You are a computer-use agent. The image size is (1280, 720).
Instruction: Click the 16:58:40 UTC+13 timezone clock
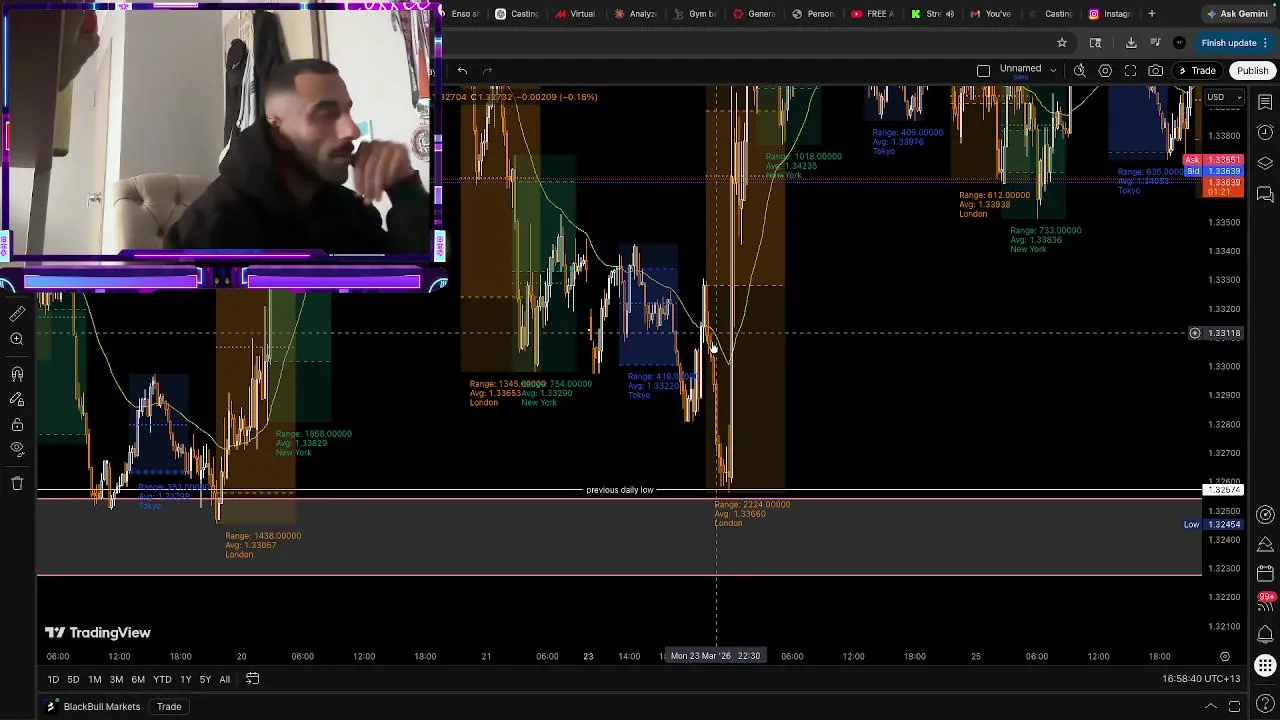pos(1201,679)
